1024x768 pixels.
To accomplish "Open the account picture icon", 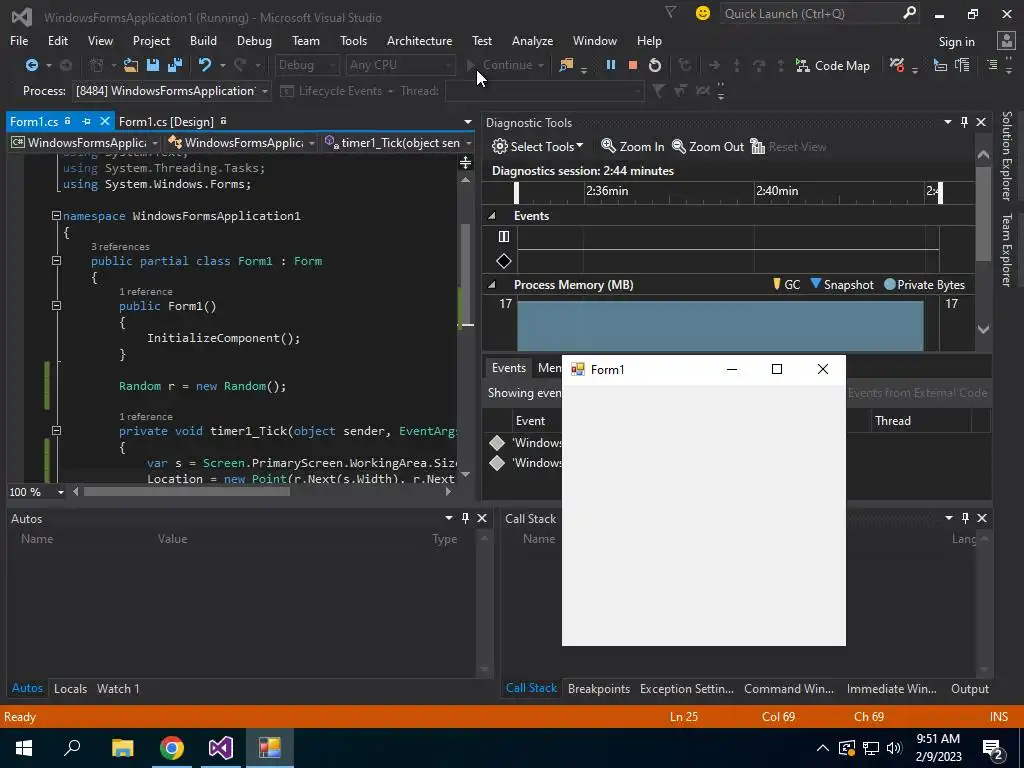I will (x=1006, y=40).
